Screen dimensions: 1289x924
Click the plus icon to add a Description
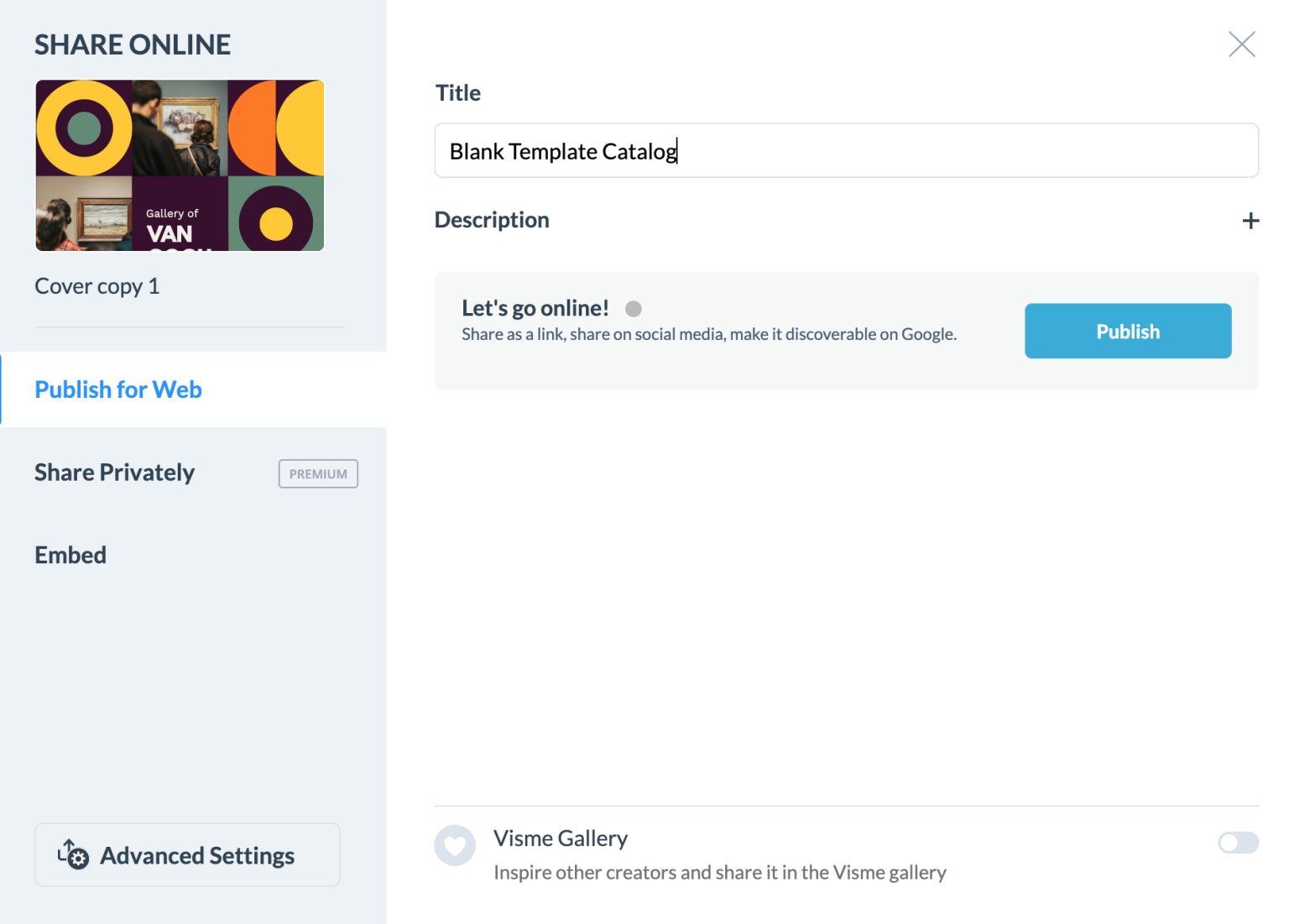(x=1250, y=220)
